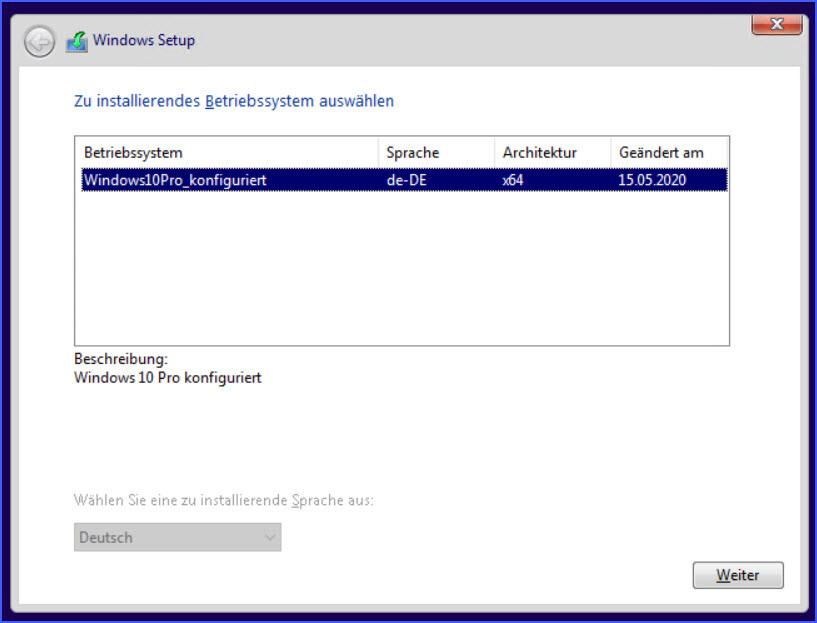Click the Windows Setup icon
817x623 pixels.
77,42
